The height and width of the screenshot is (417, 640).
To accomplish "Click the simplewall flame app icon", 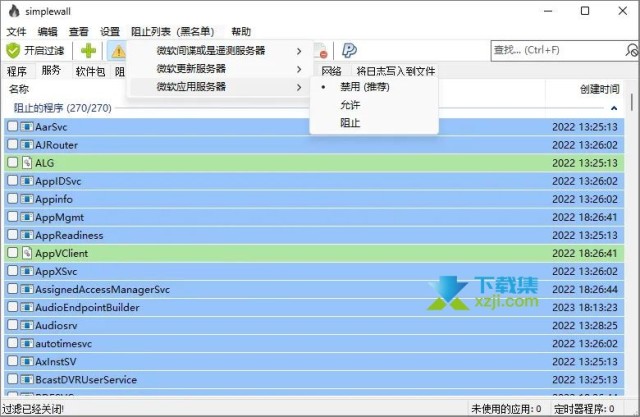I will (14, 11).
